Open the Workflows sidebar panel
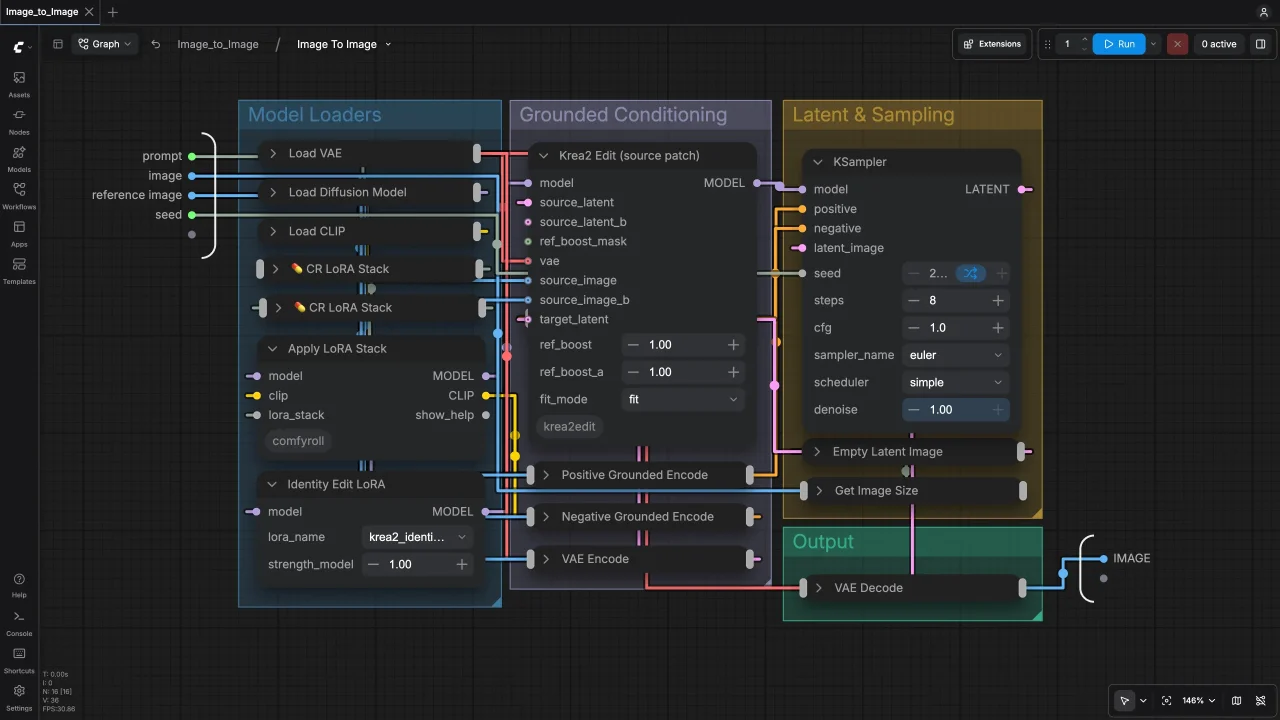Image resolution: width=1280 pixels, height=720 pixels. tap(19, 196)
